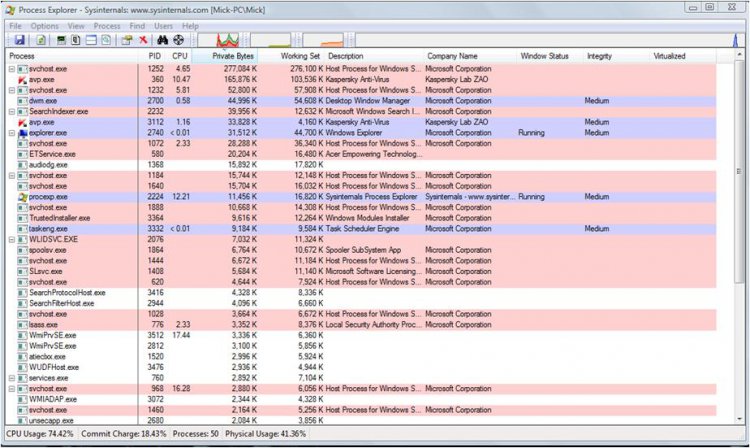Click the DLL/Handles view toolbar icon
This screenshot has height=448, width=750.
tap(106, 40)
